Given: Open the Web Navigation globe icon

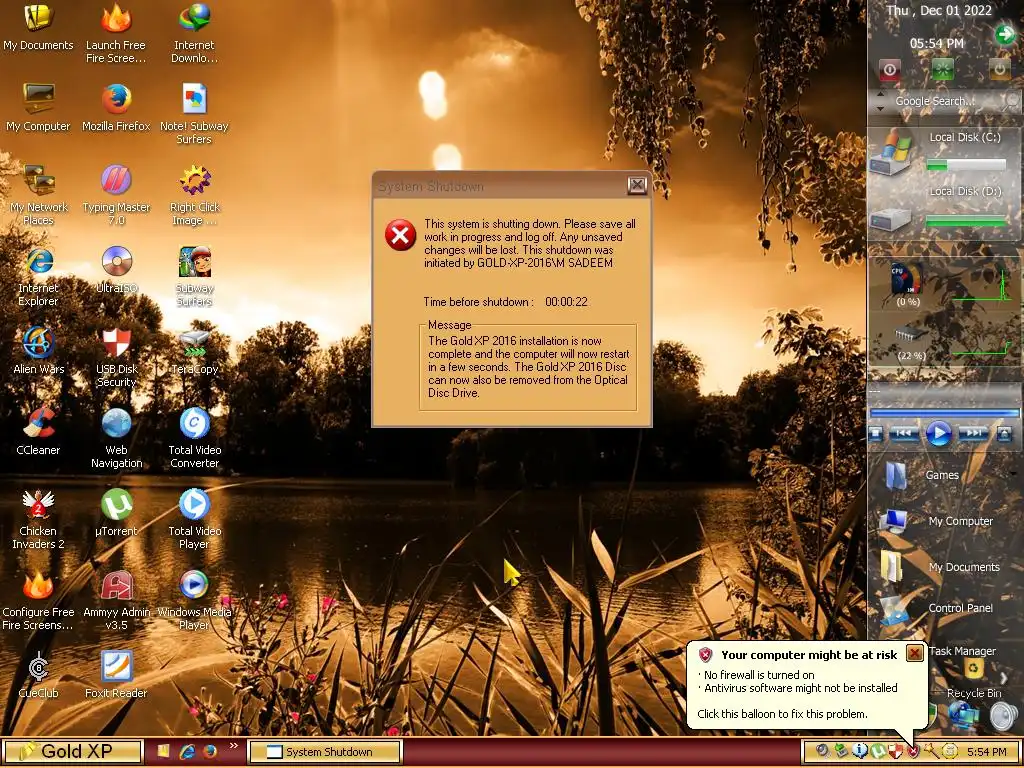Looking at the screenshot, I should 116,438.
